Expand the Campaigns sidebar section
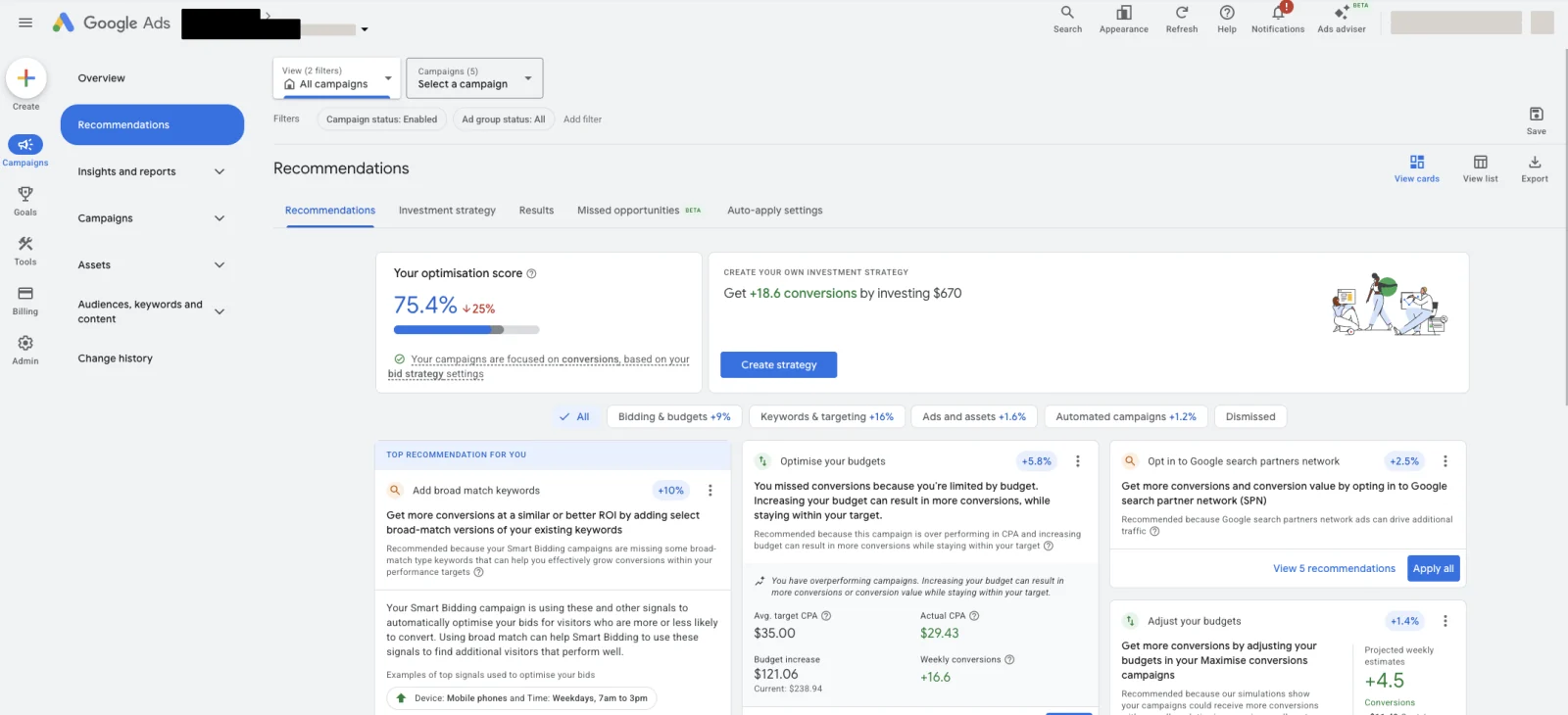The height and width of the screenshot is (715, 1568). pos(220,218)
